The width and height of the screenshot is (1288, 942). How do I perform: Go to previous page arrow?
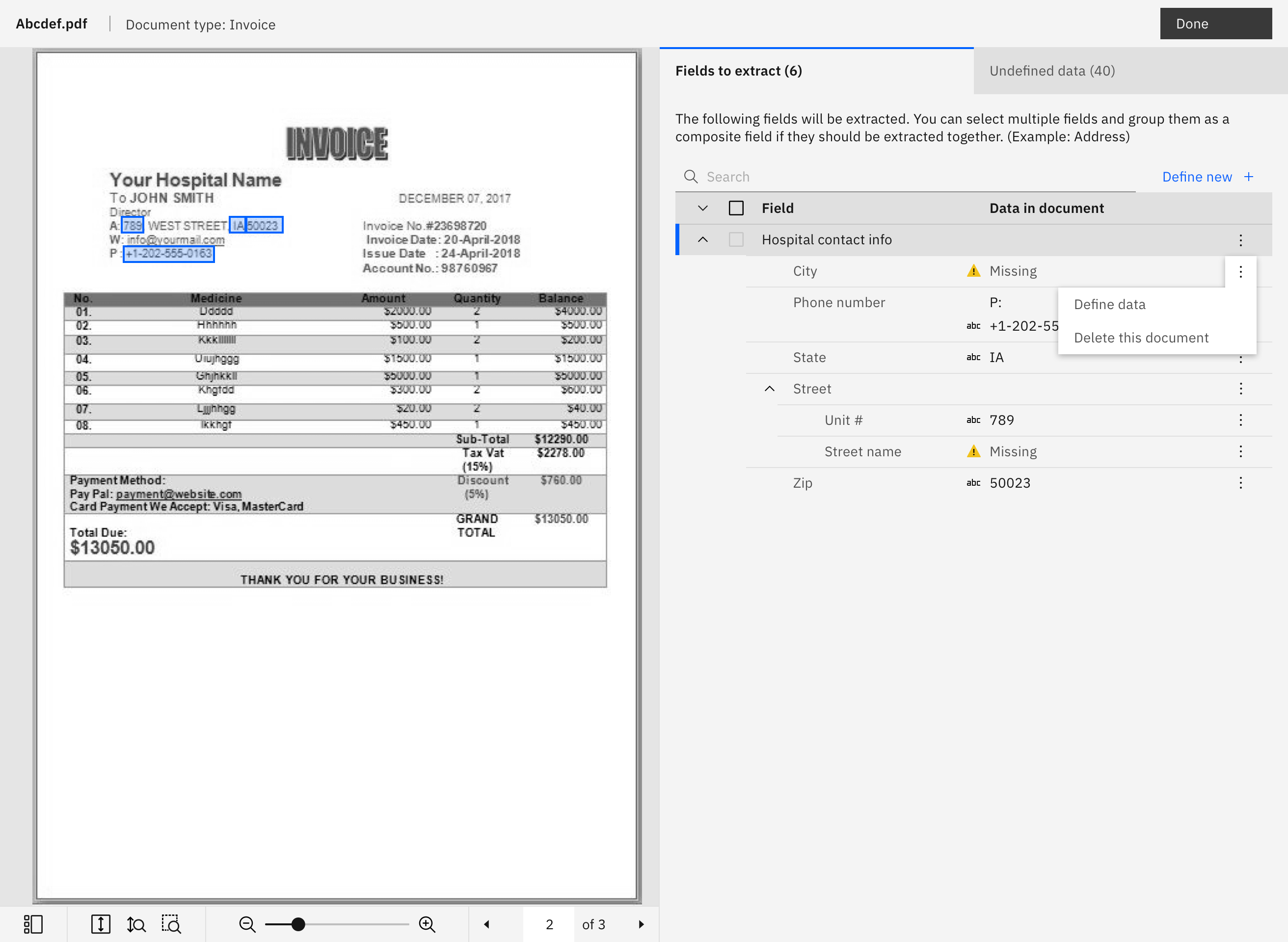pyautogui.click(x=486, y=924)
